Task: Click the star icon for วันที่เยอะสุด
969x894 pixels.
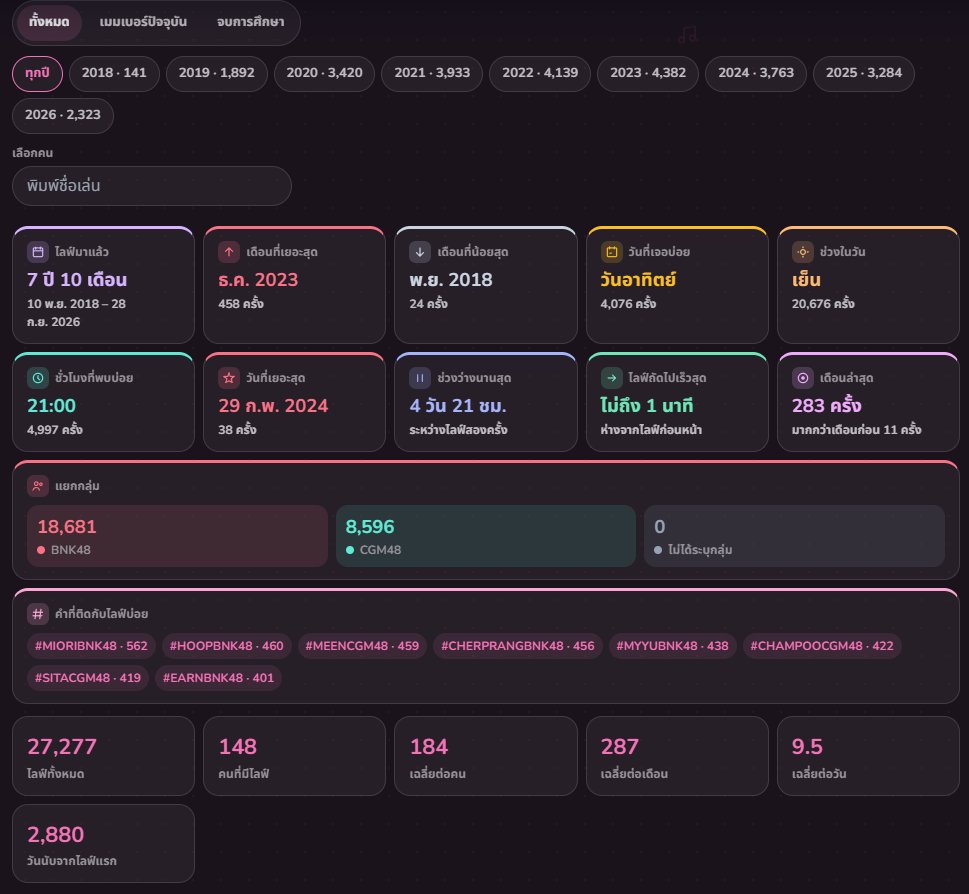Action: 229,377
